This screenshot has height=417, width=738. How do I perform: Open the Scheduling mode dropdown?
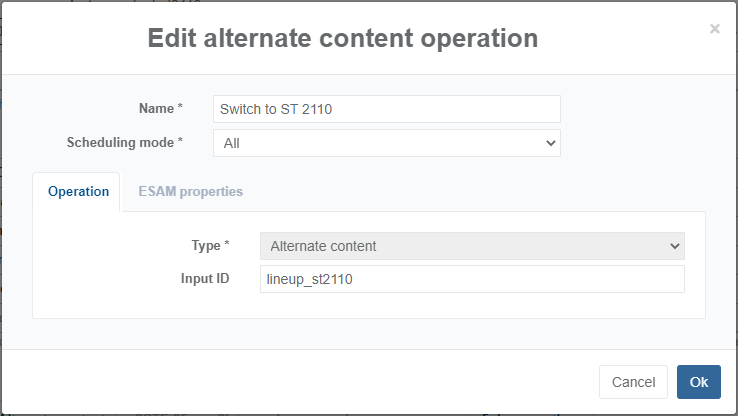[386, 143]
